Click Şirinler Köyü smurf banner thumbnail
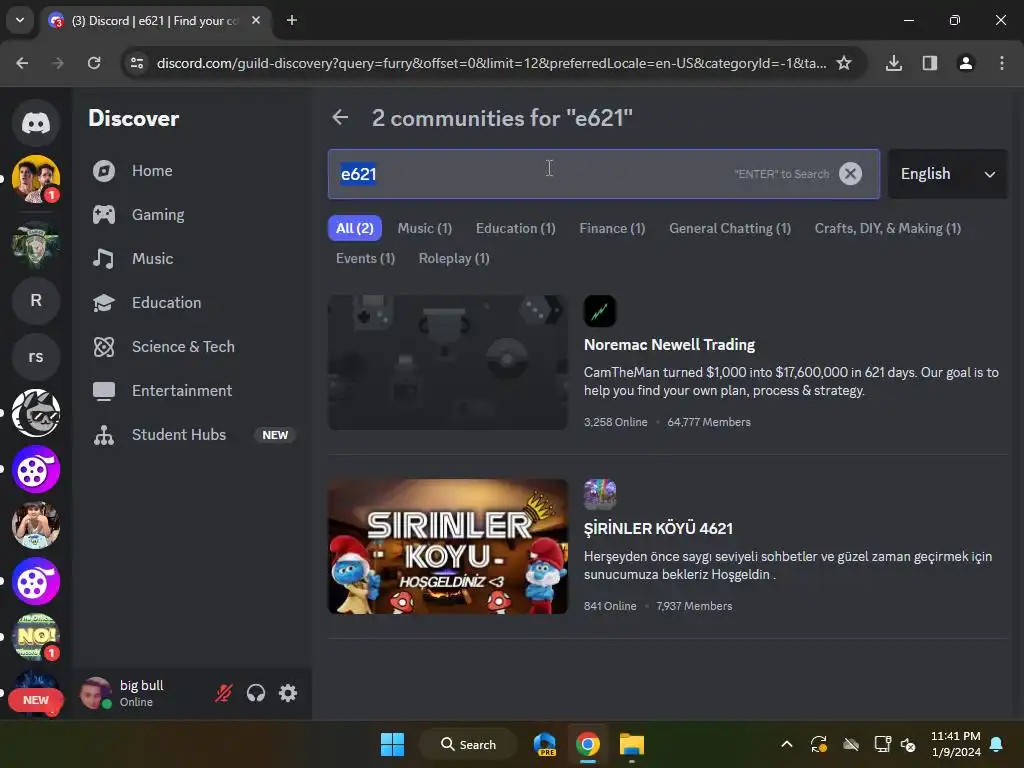The image size is (1024, 768). [447, 547]
